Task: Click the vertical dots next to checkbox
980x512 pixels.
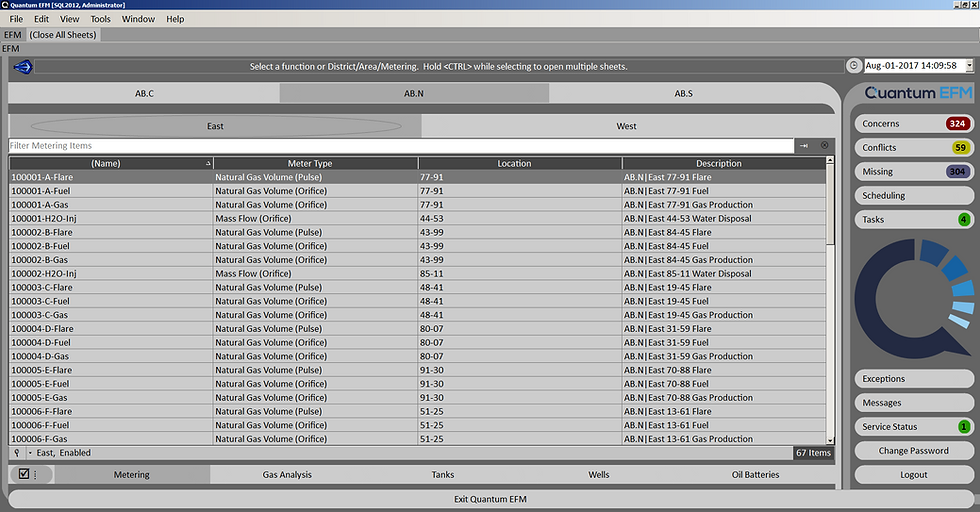Action: (x=35, y=474)
